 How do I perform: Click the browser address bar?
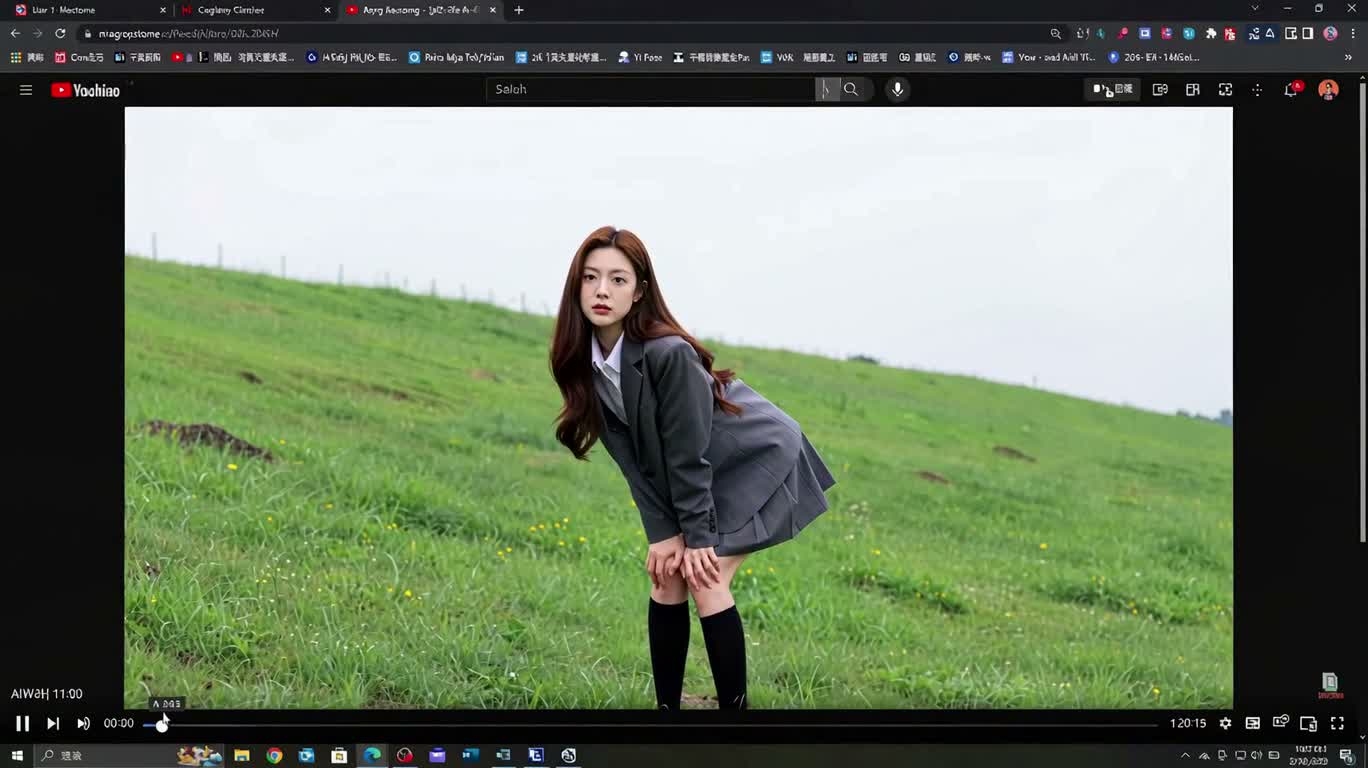point(560,33)
